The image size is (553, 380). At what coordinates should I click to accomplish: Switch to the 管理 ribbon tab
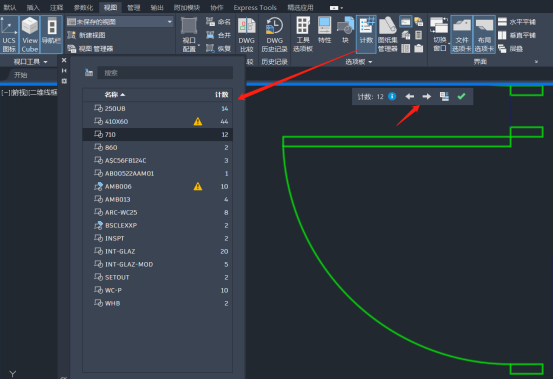pos(134,7)
